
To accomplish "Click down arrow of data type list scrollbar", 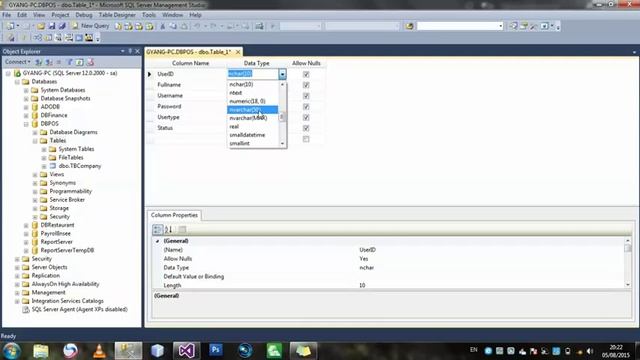I will point(282,144).
